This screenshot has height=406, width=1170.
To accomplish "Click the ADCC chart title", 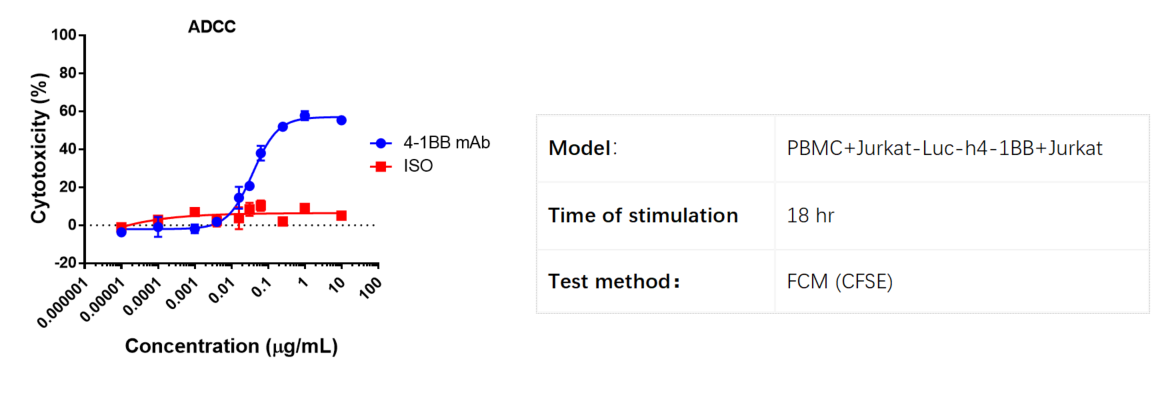I will 212,27.
